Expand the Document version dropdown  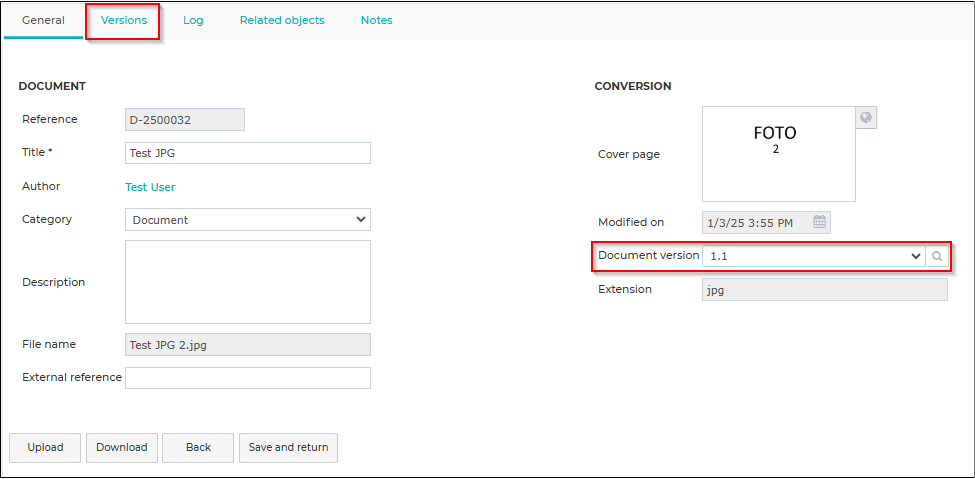click(813, 256)
